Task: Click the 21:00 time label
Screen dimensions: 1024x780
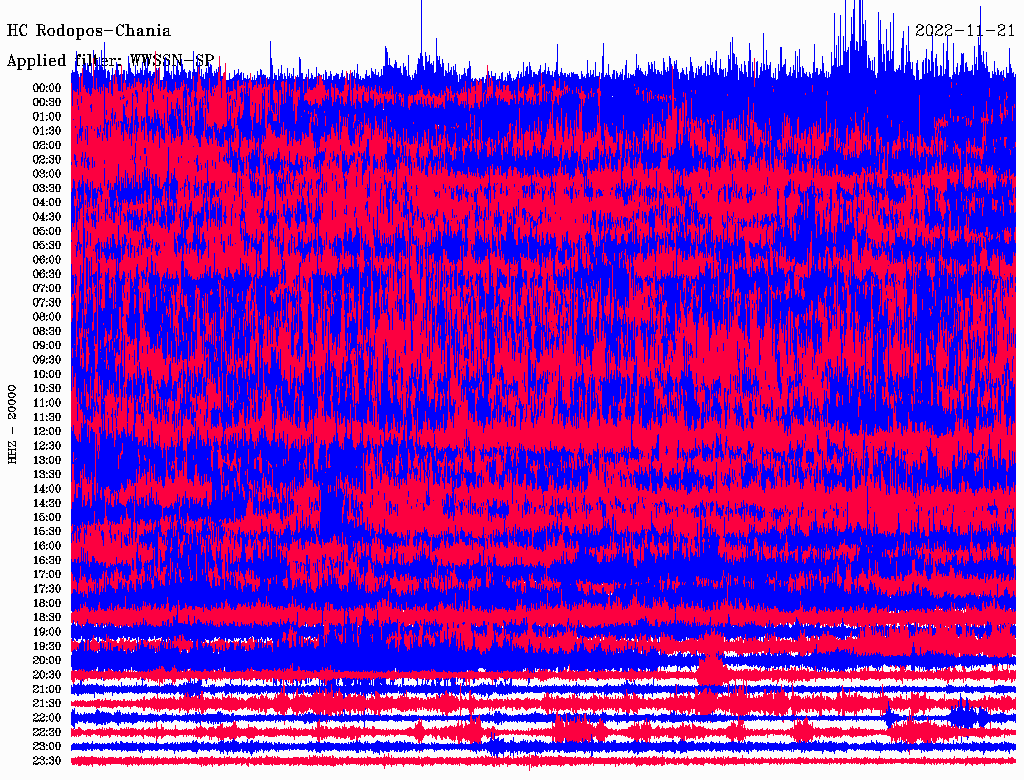Action: (x=47, y=690)
